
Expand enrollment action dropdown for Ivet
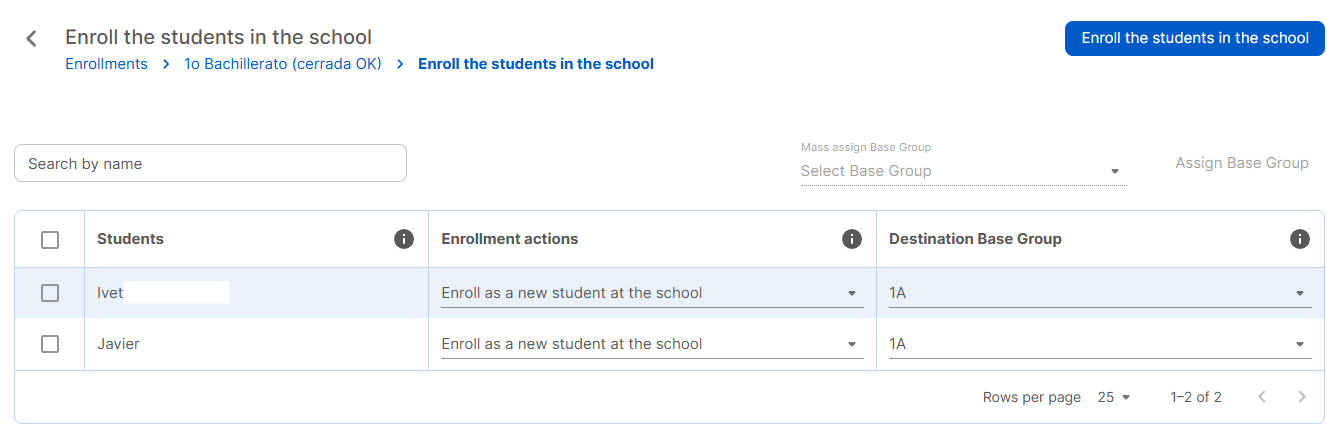(652, 293)
